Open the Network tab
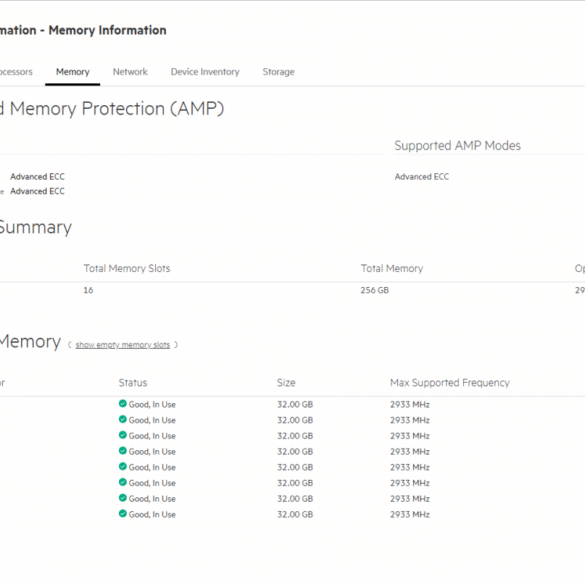The height and width of the screenshot is (585, 585). 130,72
